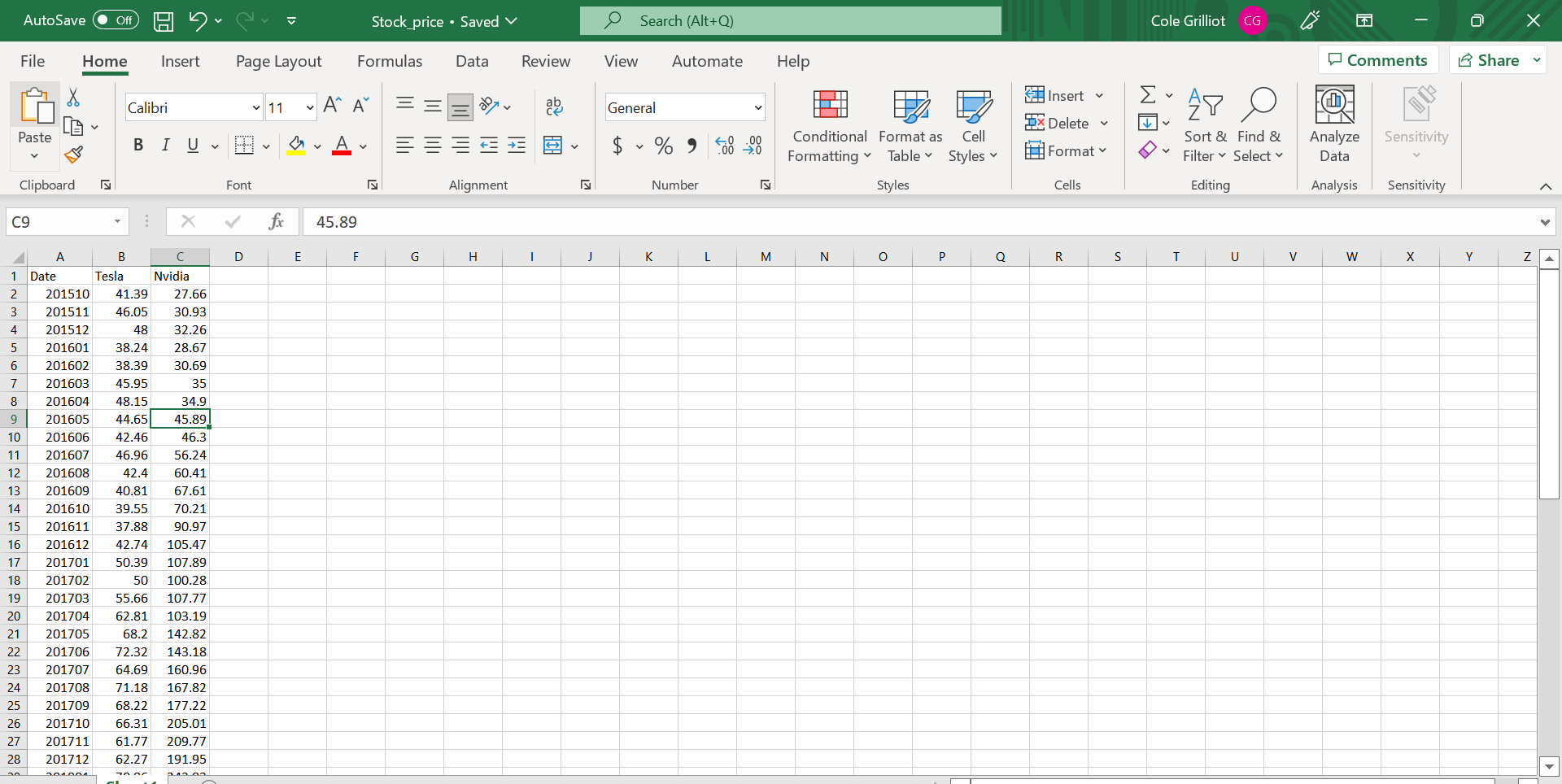
Task: Click the Save icon in title bar
Action: point(164,21)
